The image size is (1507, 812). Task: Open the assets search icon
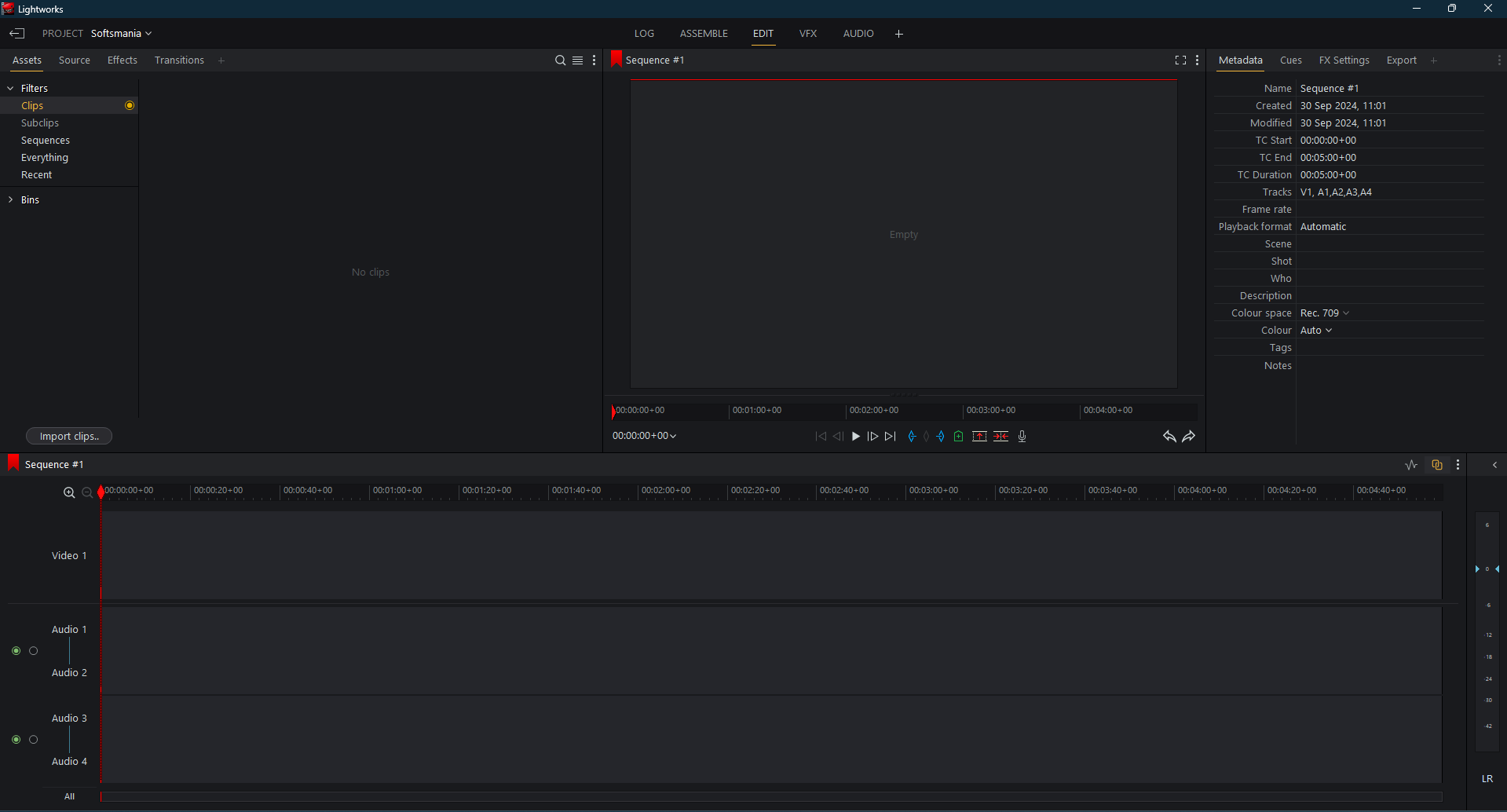click(560, 60)
